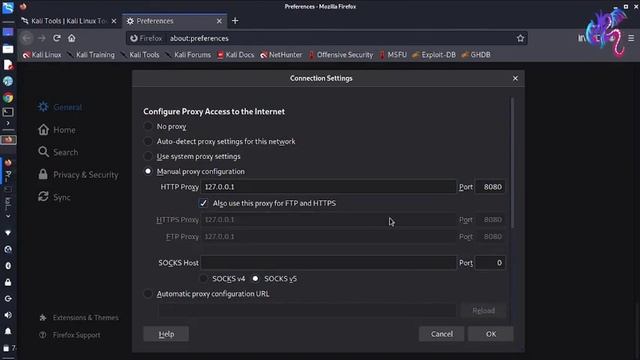Click the Cancel button

442,334
